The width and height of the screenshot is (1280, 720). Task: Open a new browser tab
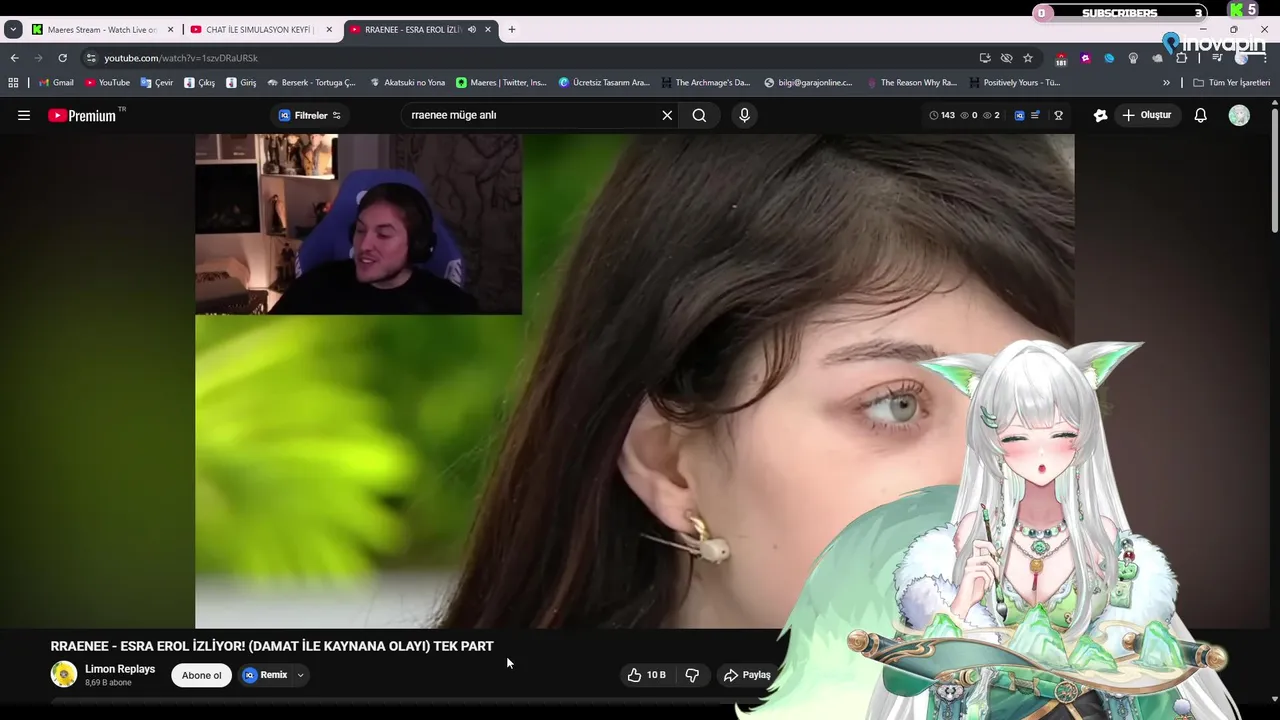(512, 29)
